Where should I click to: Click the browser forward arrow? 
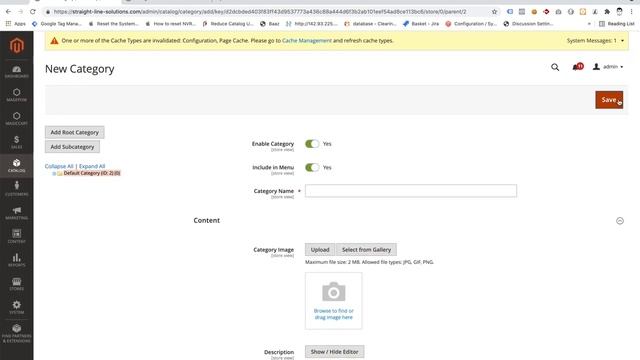tap(20, 11)
